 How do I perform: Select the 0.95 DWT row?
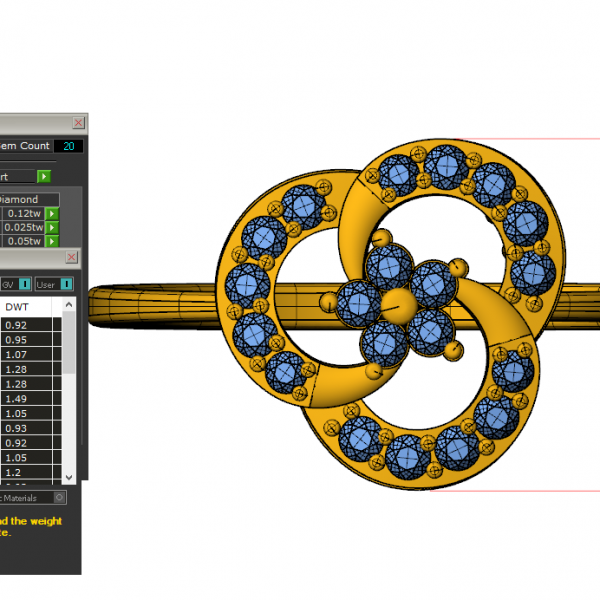pyautogui.click(x=17, y=340)
